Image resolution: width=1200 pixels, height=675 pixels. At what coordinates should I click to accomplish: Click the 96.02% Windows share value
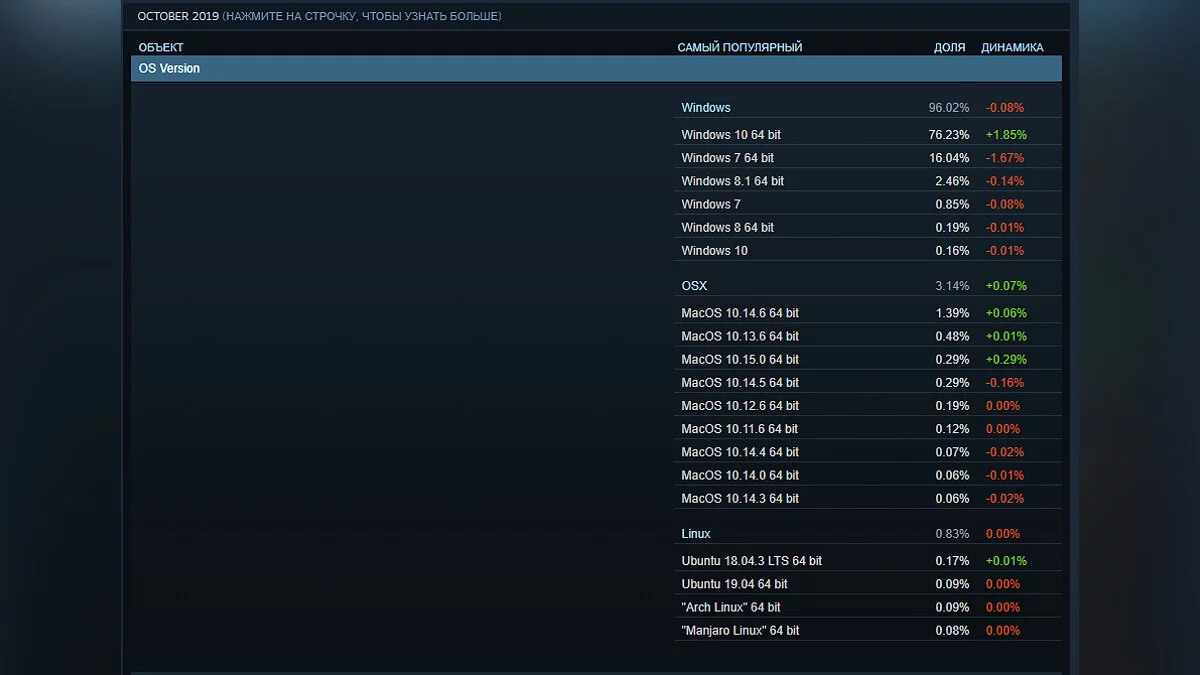click(949, 107)
